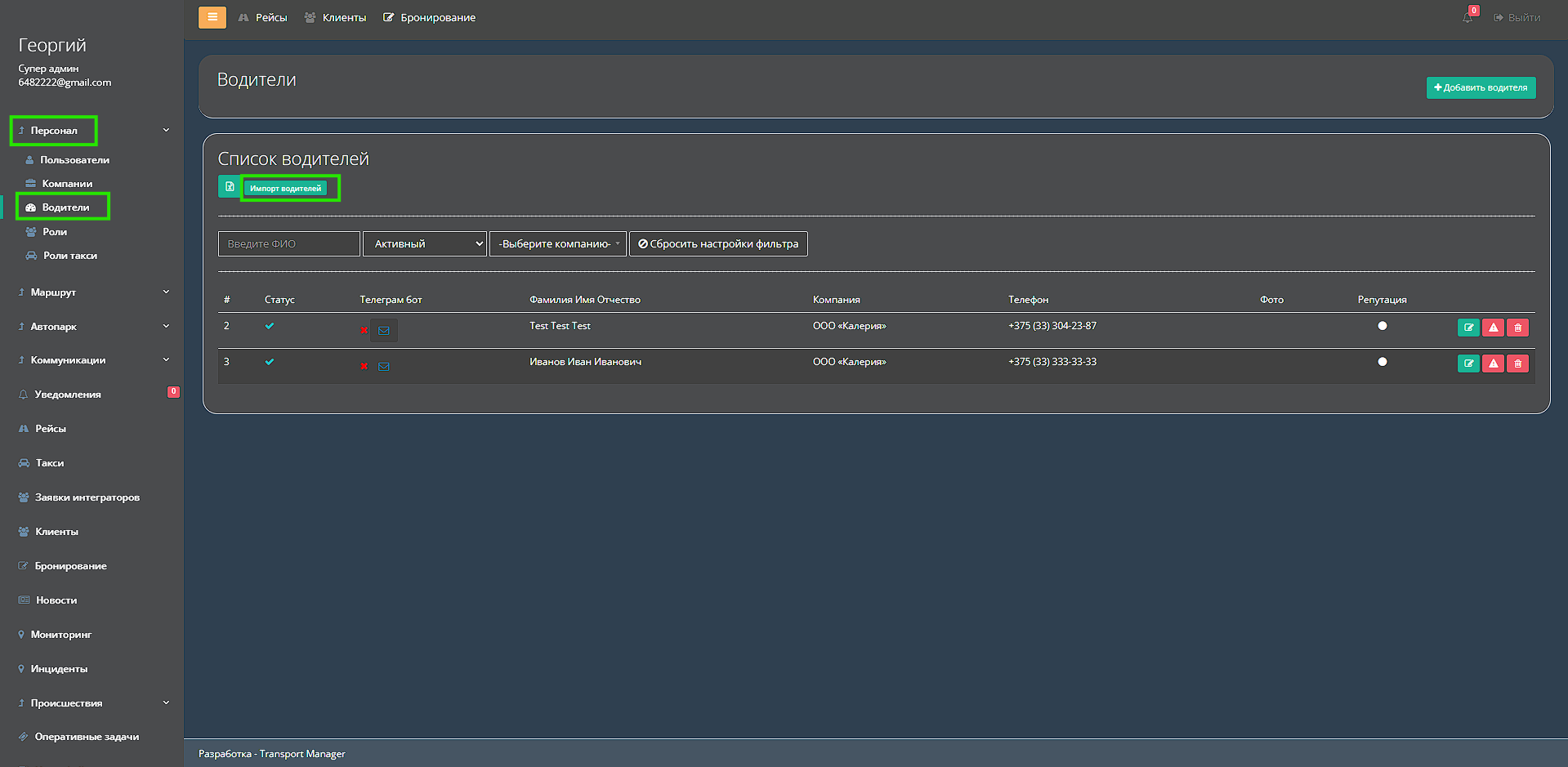Screen dimensions: 1568x767
Task: Click the warning triangle icon for Иванов Иван Иванович
Action: point(1493,363)
